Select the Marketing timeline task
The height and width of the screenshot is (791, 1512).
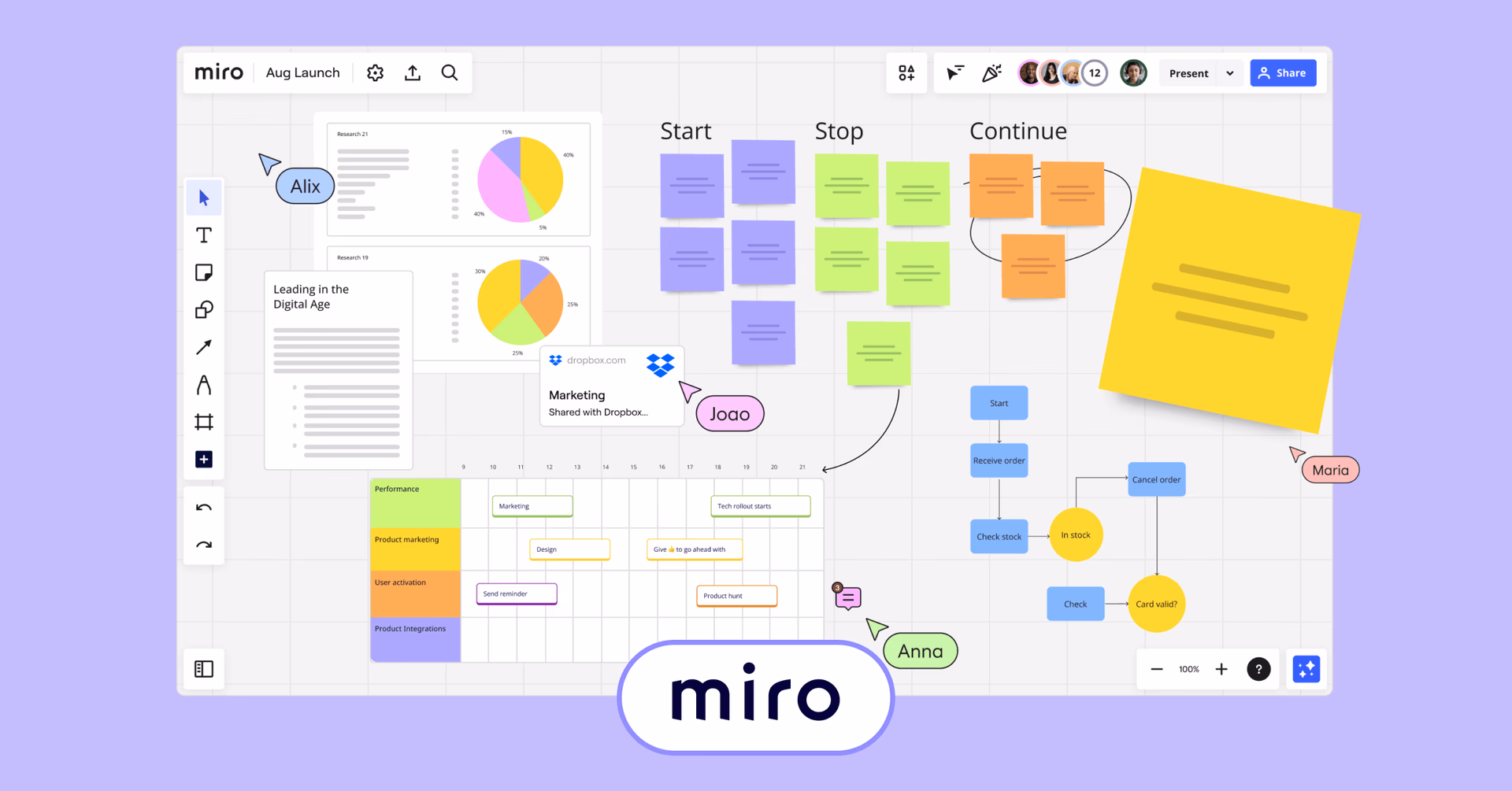pyautogui.click(x=532, y=506)
